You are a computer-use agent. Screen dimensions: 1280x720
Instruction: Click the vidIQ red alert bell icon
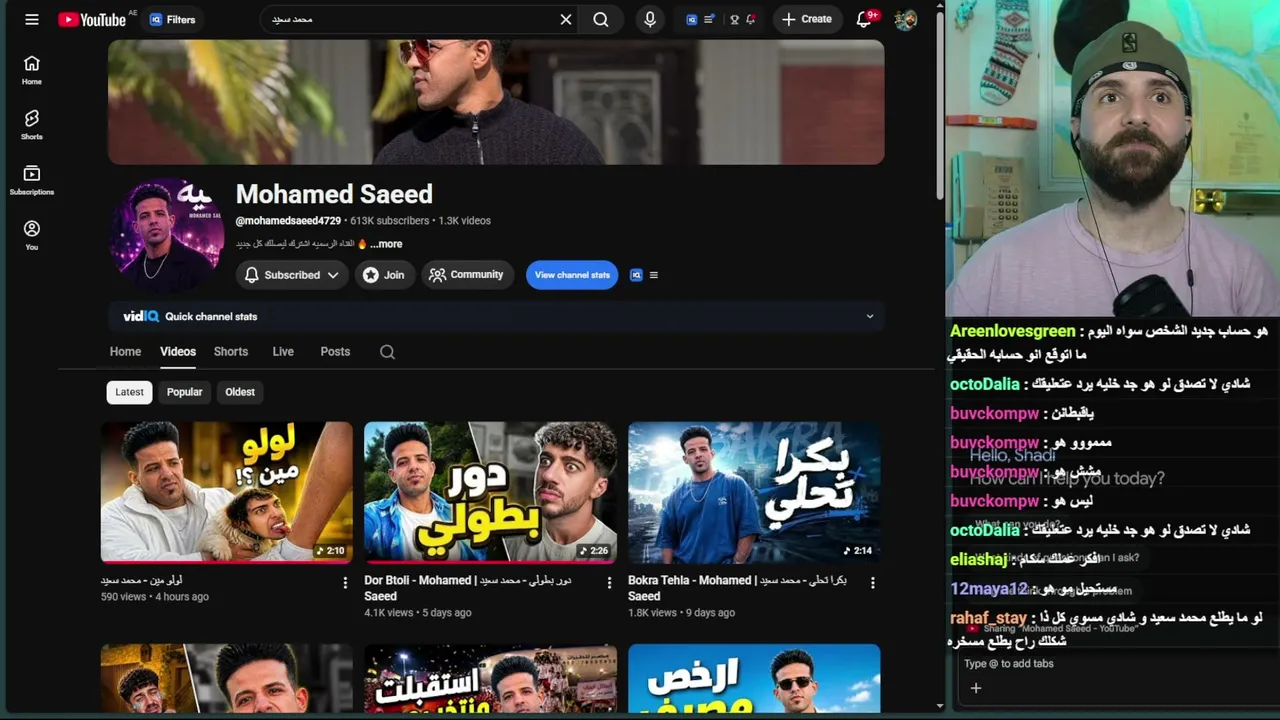tap(751, 19)
